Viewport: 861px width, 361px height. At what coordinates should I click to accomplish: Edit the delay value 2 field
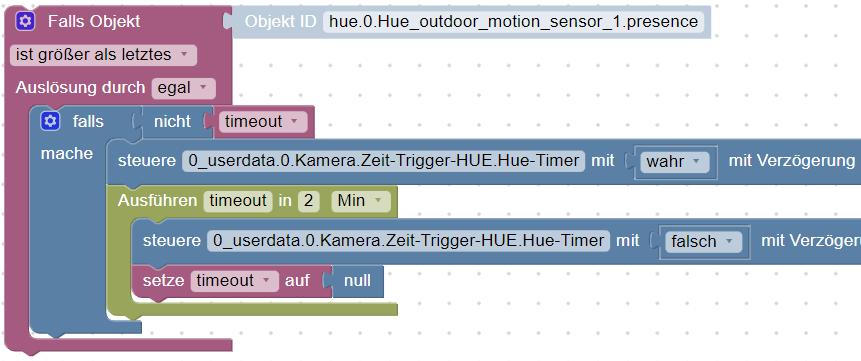tap(309, 201)
